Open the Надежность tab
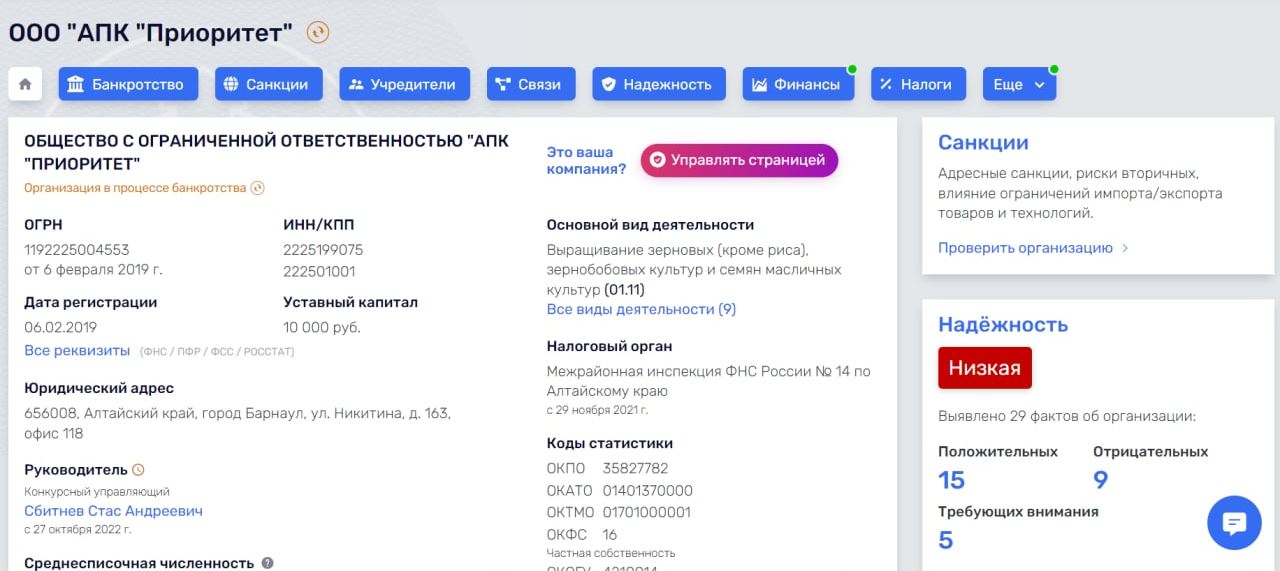Screen dimensions: 1280x571 659,84
